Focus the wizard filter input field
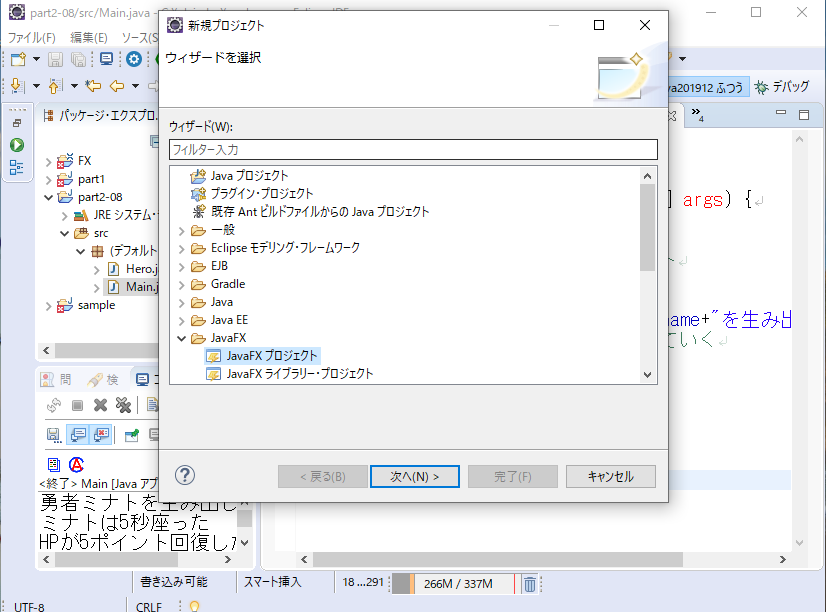 coord(413,150)
